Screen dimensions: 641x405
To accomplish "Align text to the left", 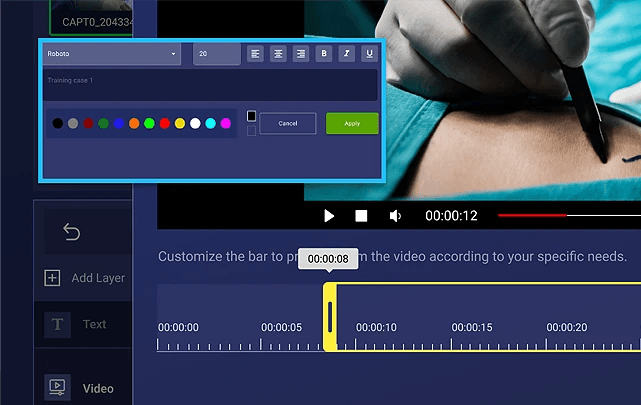I will [255, 54].
